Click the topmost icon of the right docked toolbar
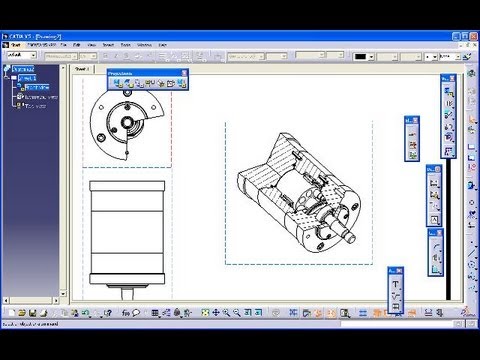This screenshot has height=360, width=480. [471, 73]
